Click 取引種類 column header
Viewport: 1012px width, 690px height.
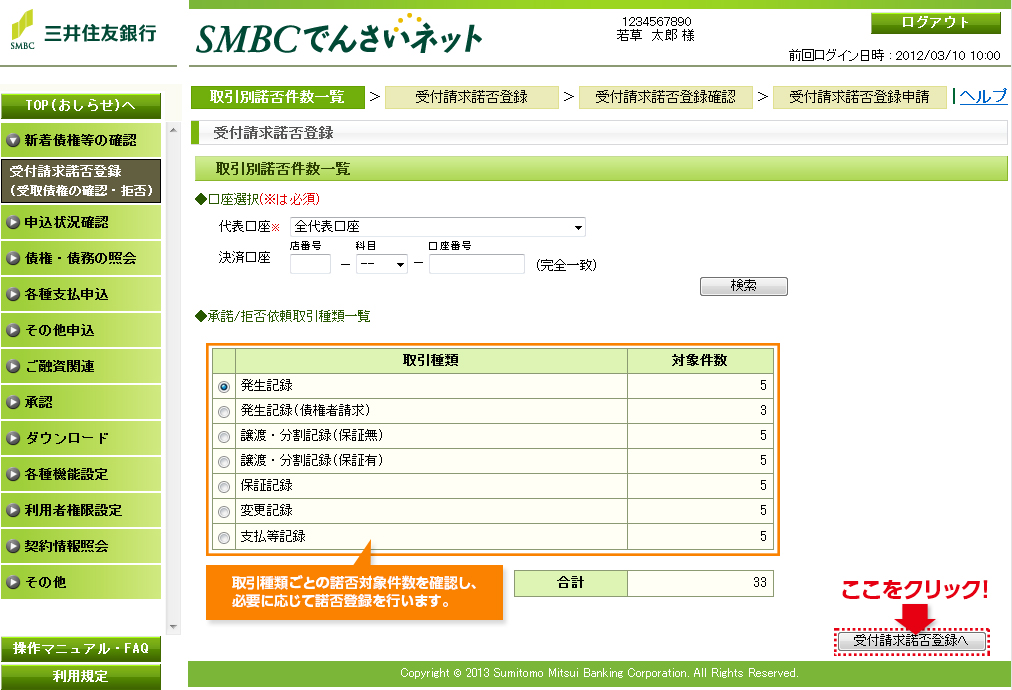(431, 360)
